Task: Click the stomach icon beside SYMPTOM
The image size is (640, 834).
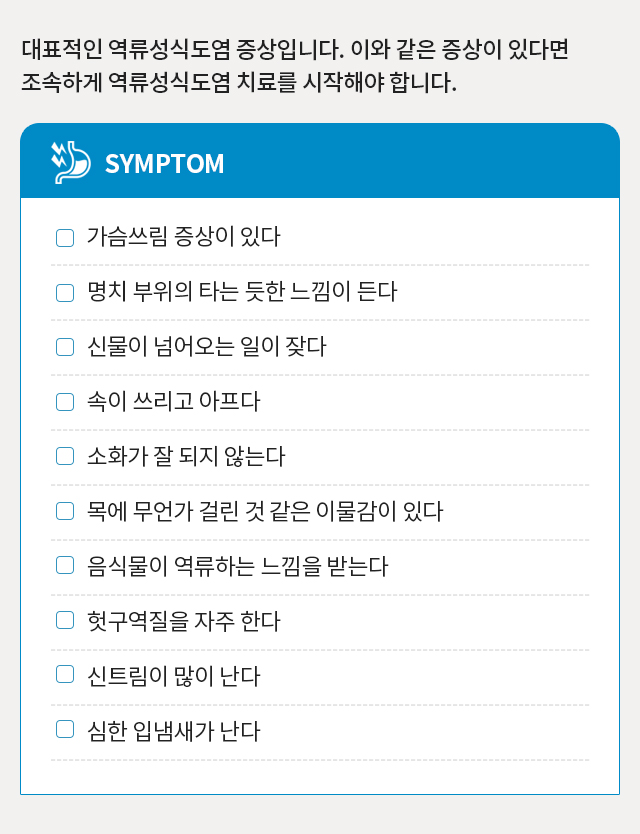Action: [x=70, y=162]
